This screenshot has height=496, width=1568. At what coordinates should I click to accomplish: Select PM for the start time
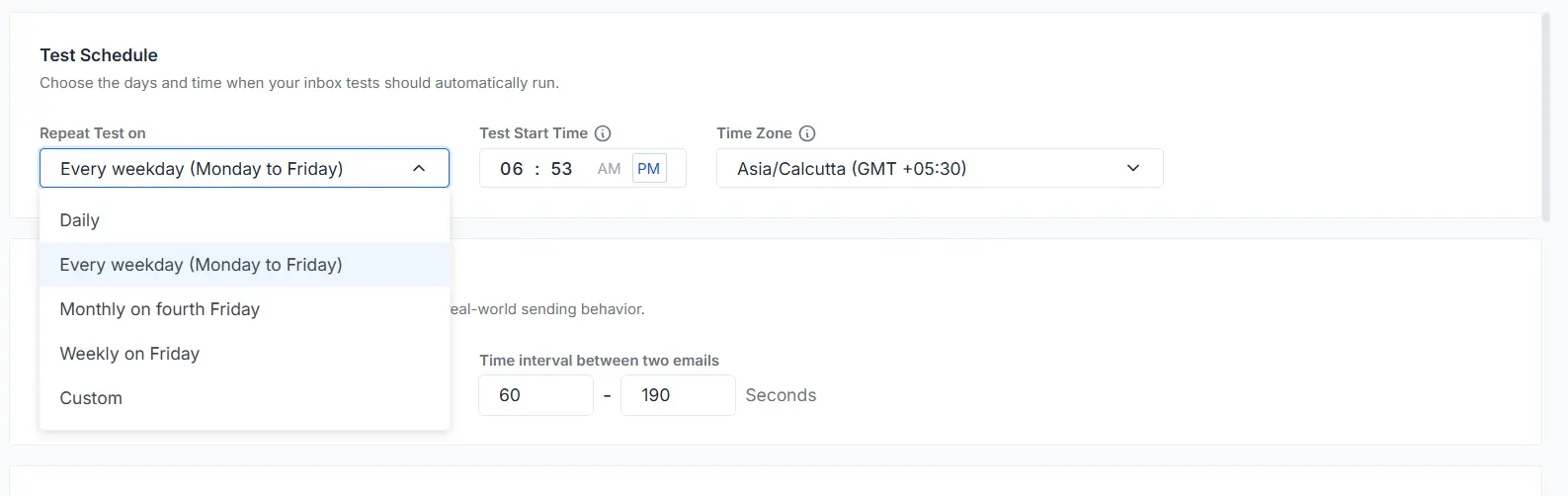tap(649, 169)
